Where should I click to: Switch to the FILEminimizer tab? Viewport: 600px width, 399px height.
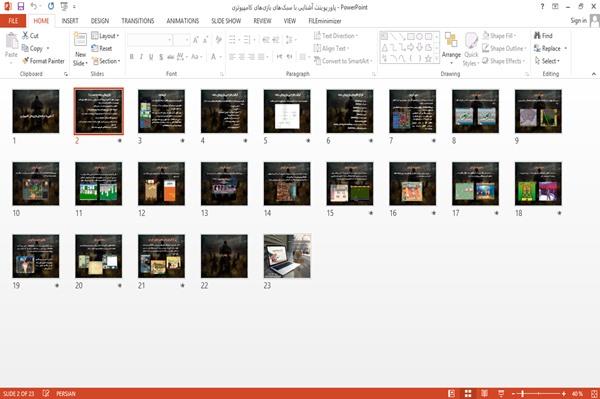pos(325,21)
